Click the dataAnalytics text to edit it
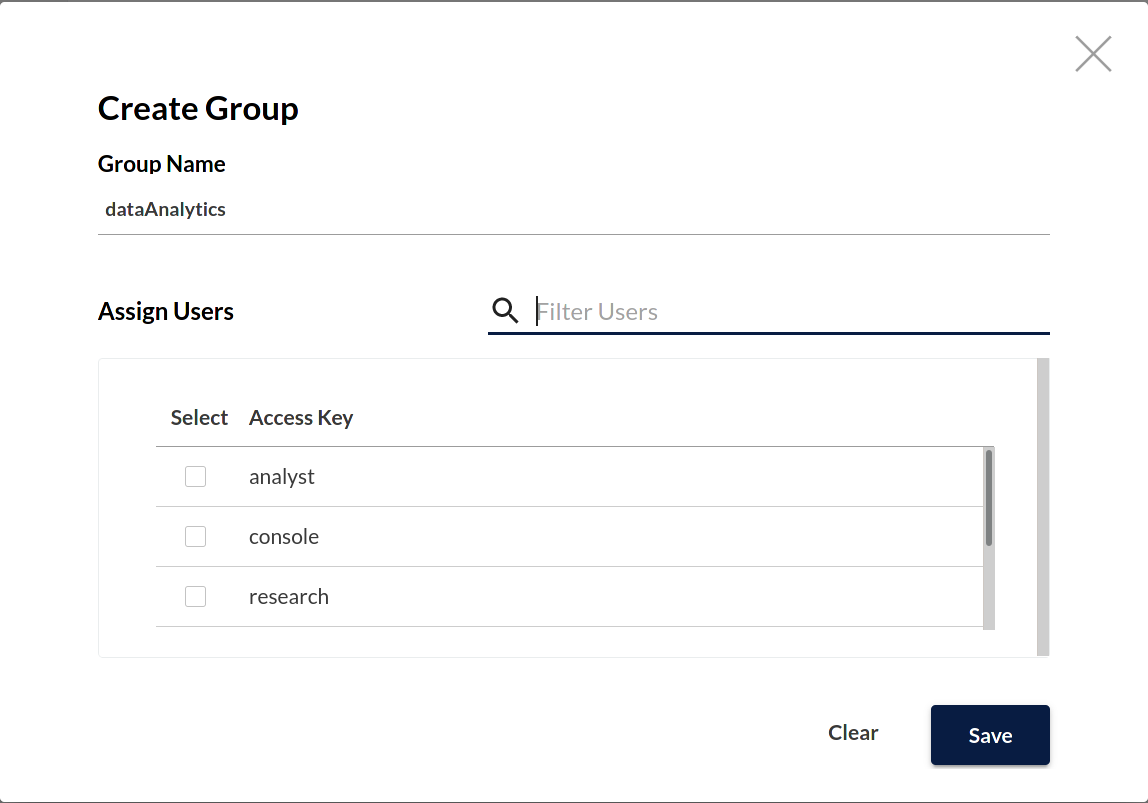This screenshot has width=1148, height=803. tap(165, 209)
